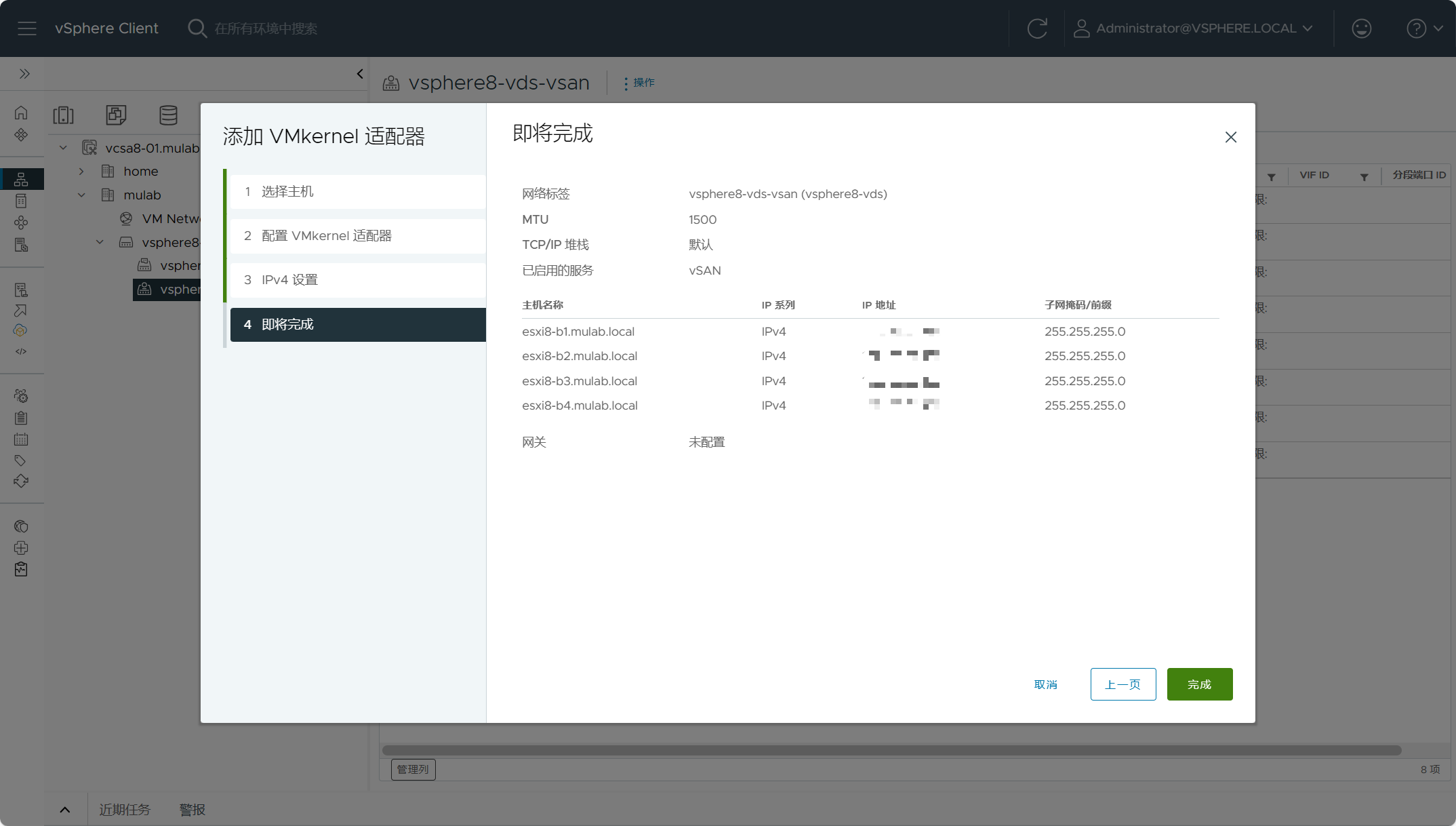Open the globe-shield security sidebar icon
The width and height of the screenshot is (1456, 826).
click(x=21, y=526)
